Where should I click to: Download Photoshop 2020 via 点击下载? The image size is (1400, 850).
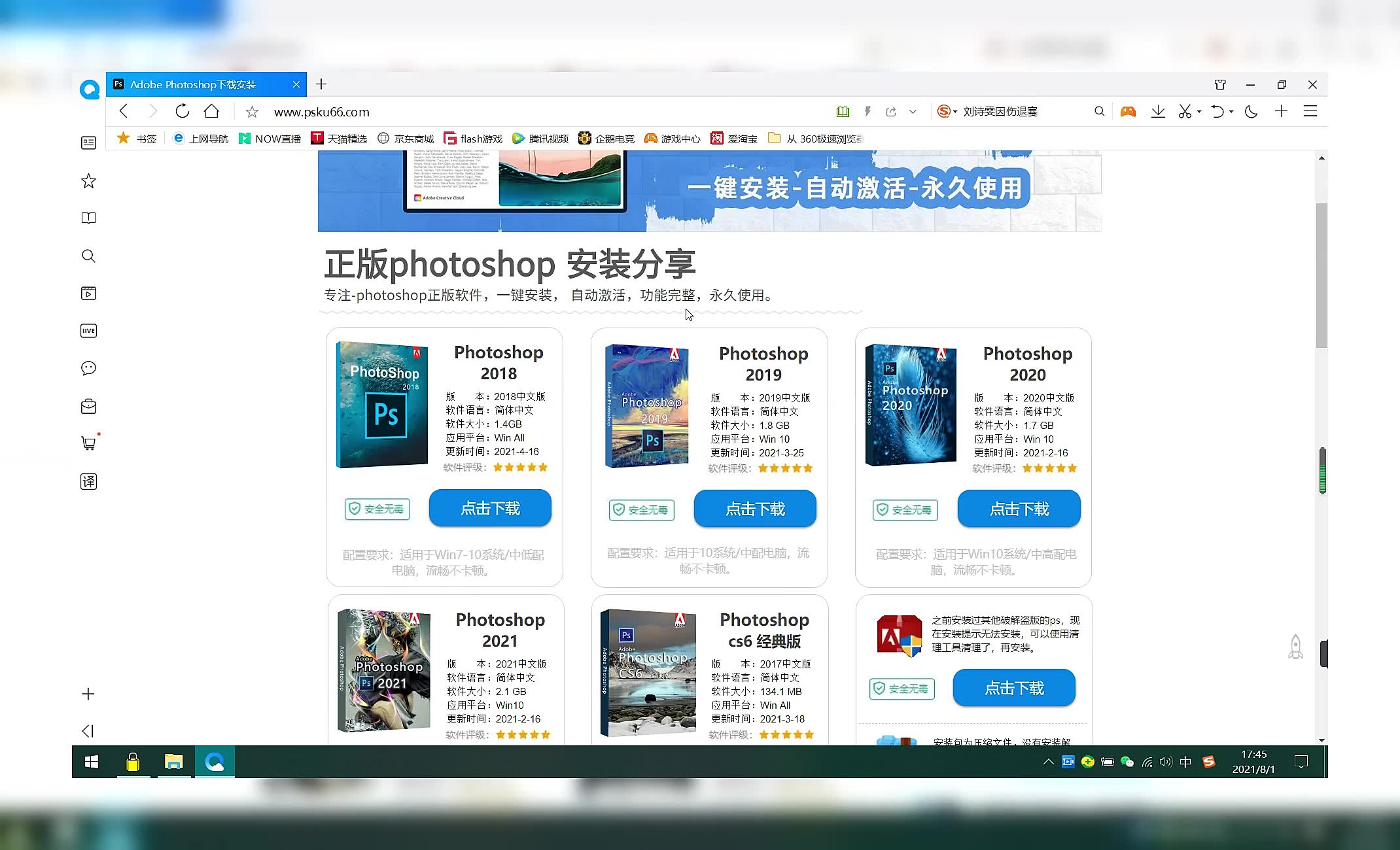(x=1019, y=509)
